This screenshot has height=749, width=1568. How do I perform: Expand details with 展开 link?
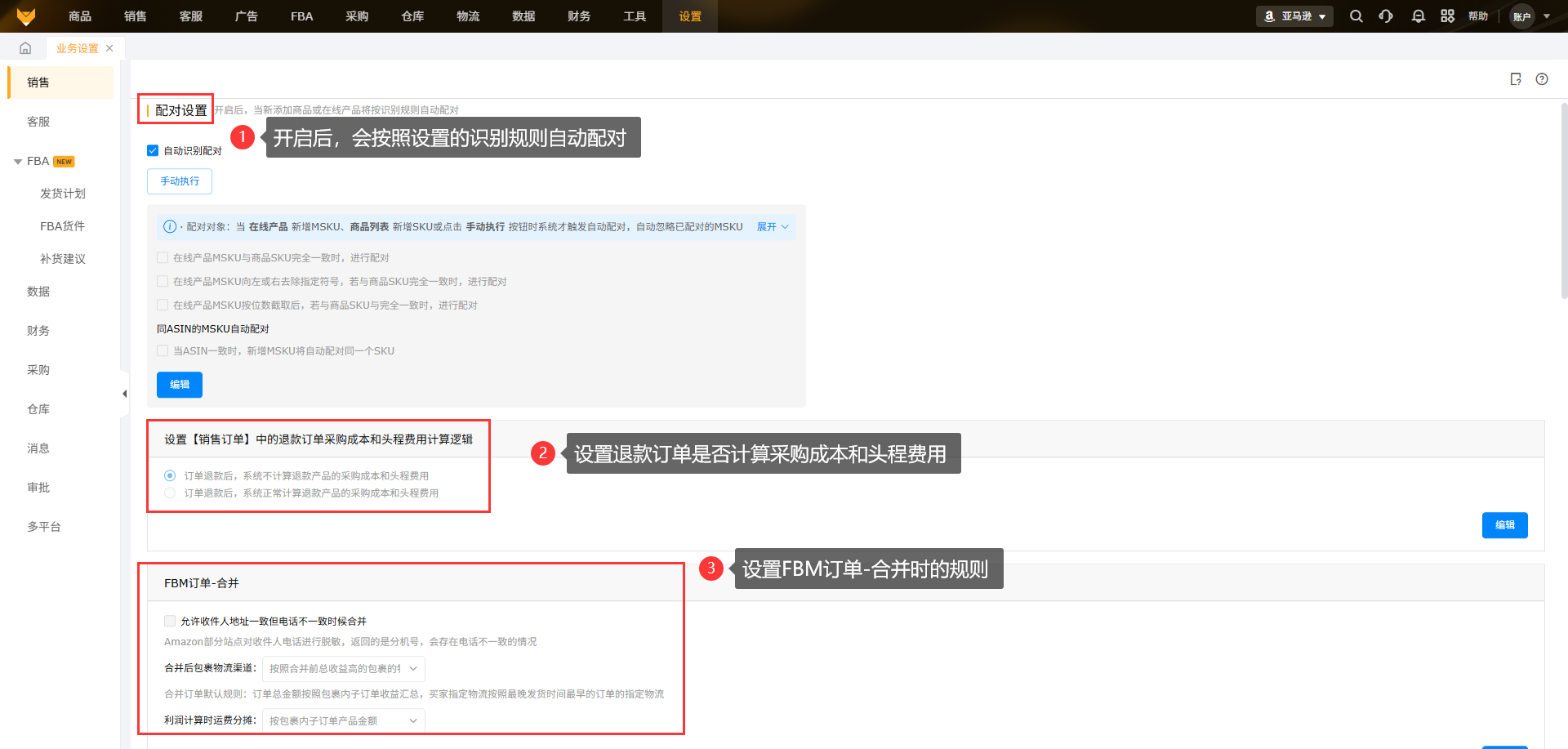773,227
